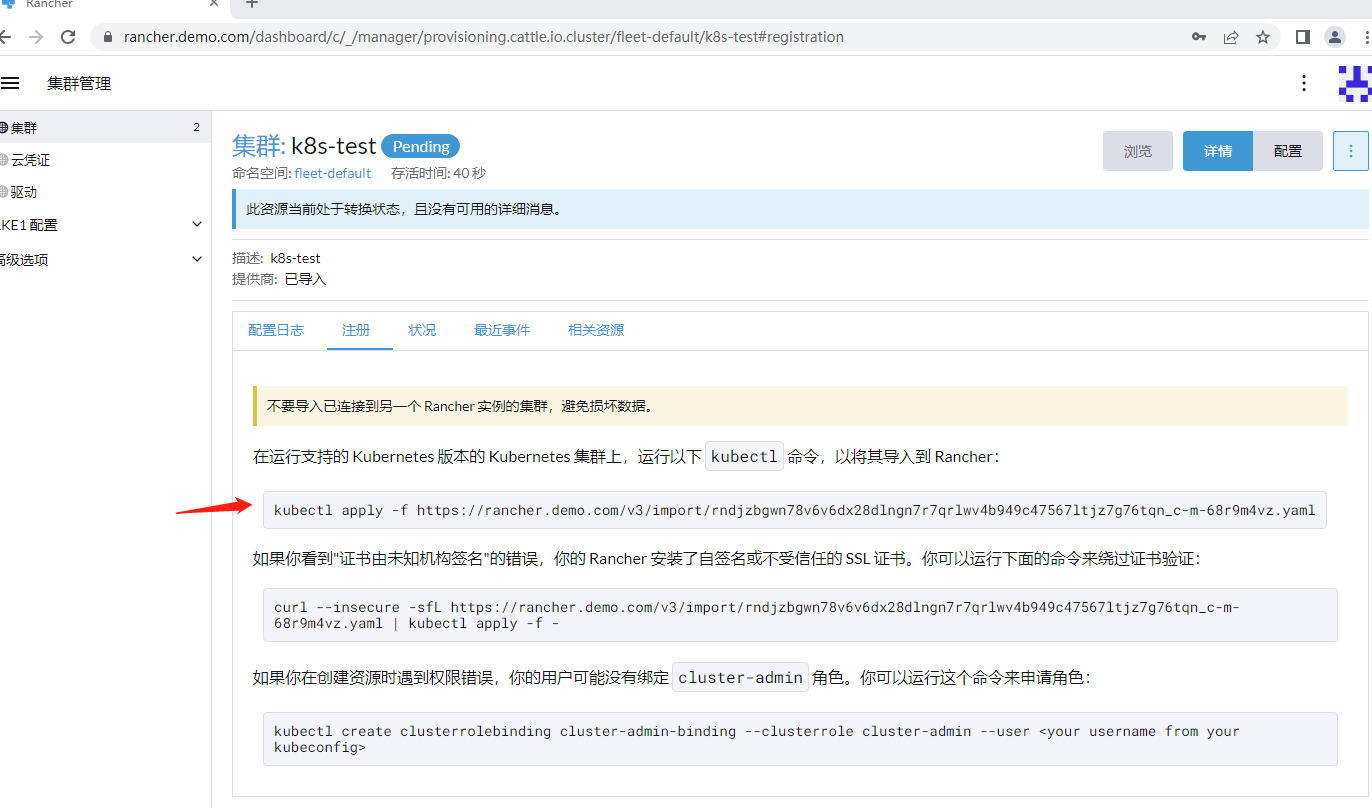Click the 配置 button

click(x=1288, y=151)
